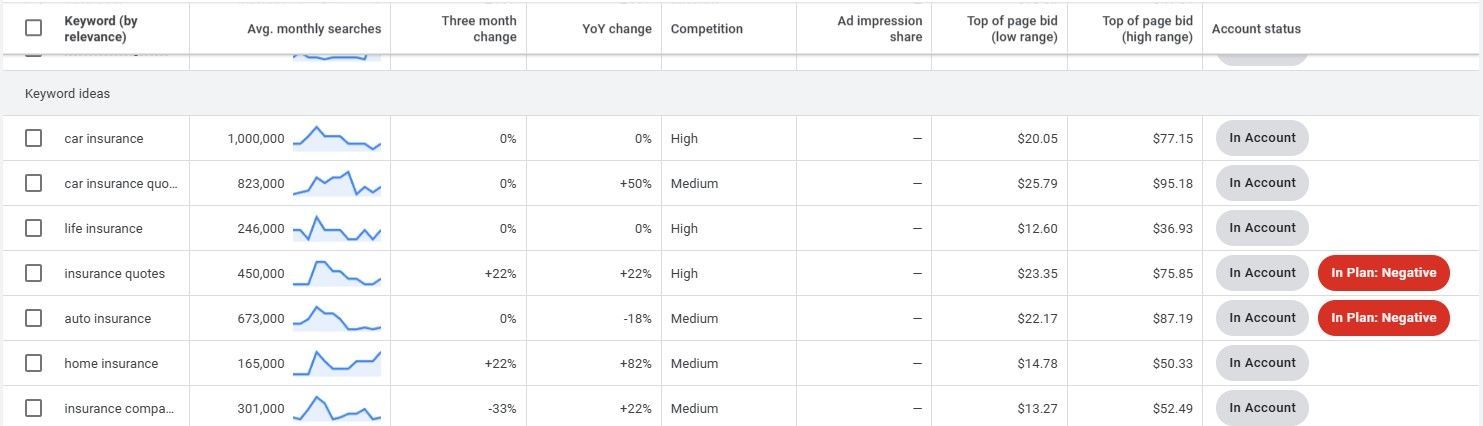This screenshot has height=426, width=1483.
Task: Select all keywords with the header checkbox
Action: tap(33, 28)
